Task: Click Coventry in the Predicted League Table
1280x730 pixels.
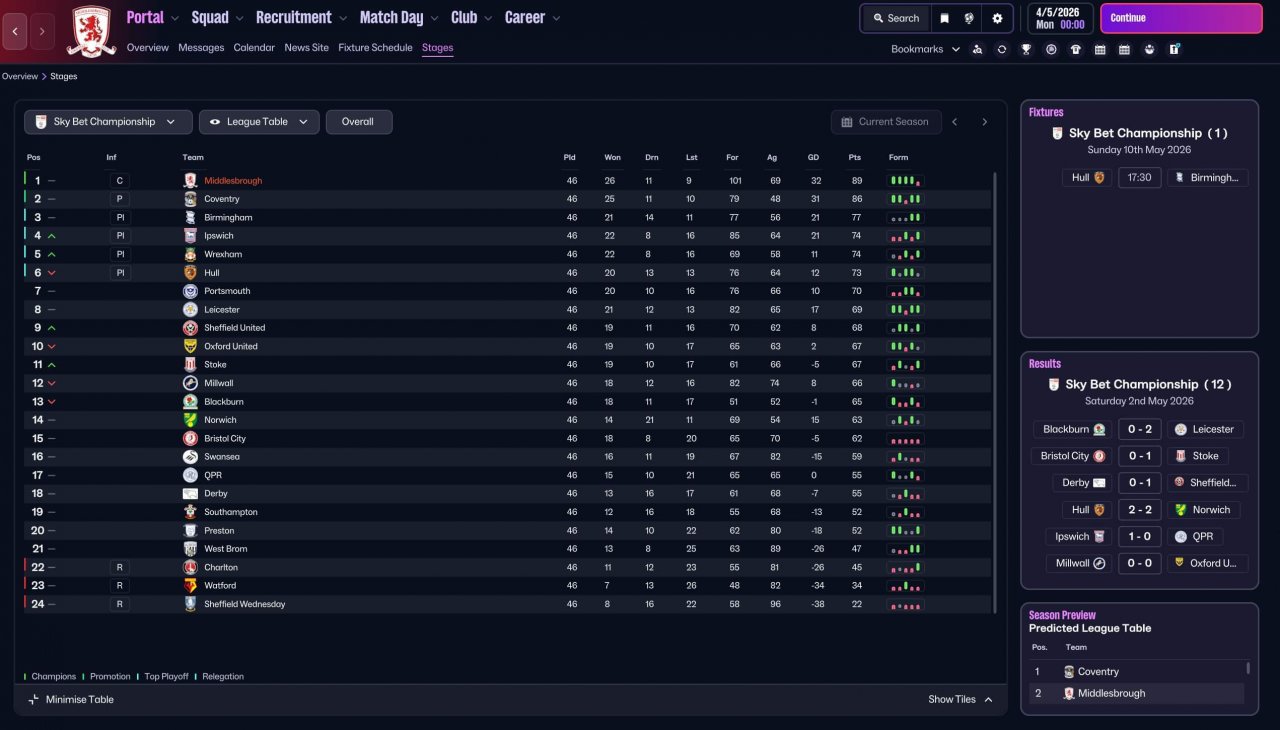Action: 1098,672
